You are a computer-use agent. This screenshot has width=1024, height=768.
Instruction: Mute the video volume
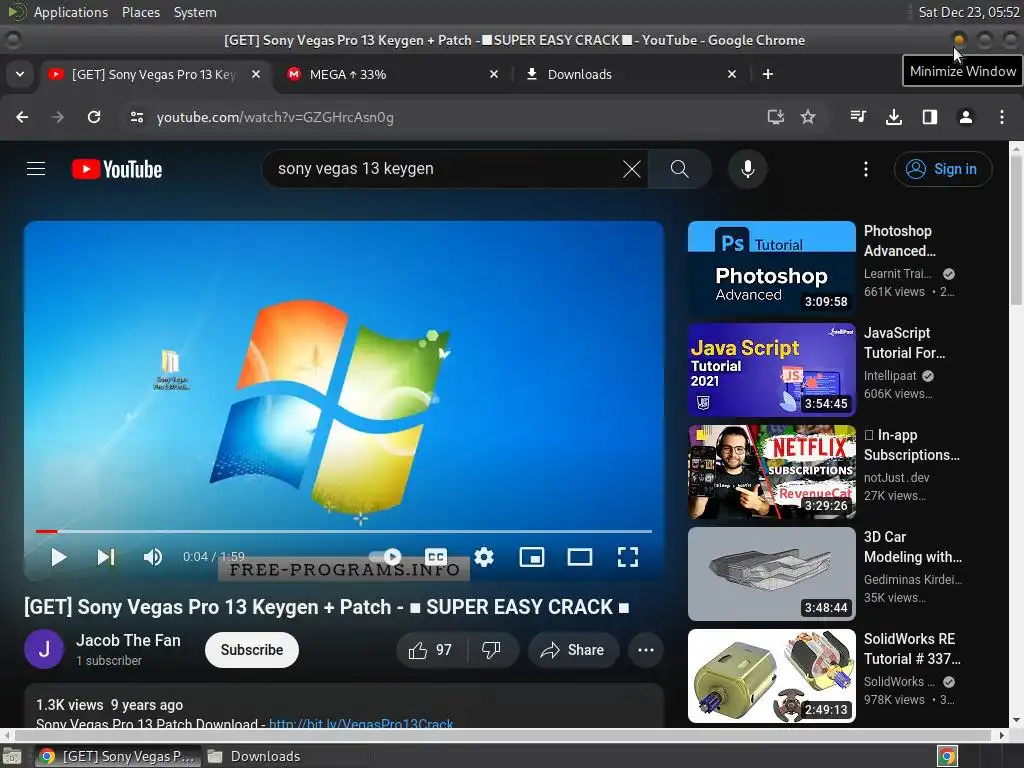pyautogui.click(x=153, y=557)
